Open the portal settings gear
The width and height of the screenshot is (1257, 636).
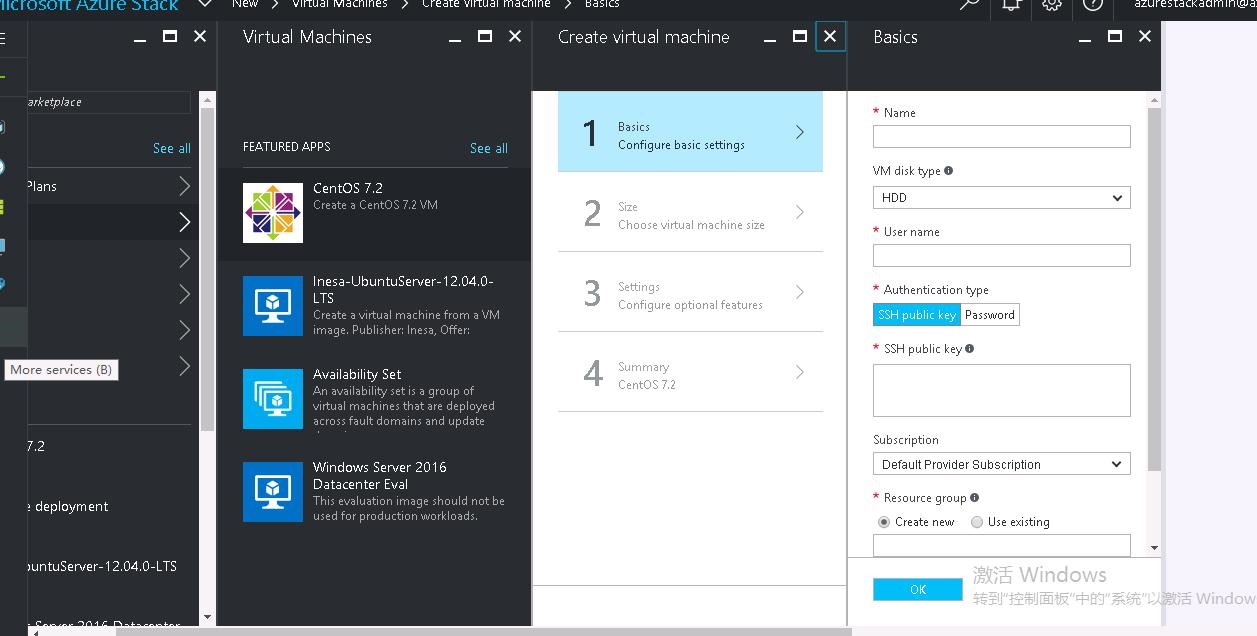click(x=1051, y=5)
